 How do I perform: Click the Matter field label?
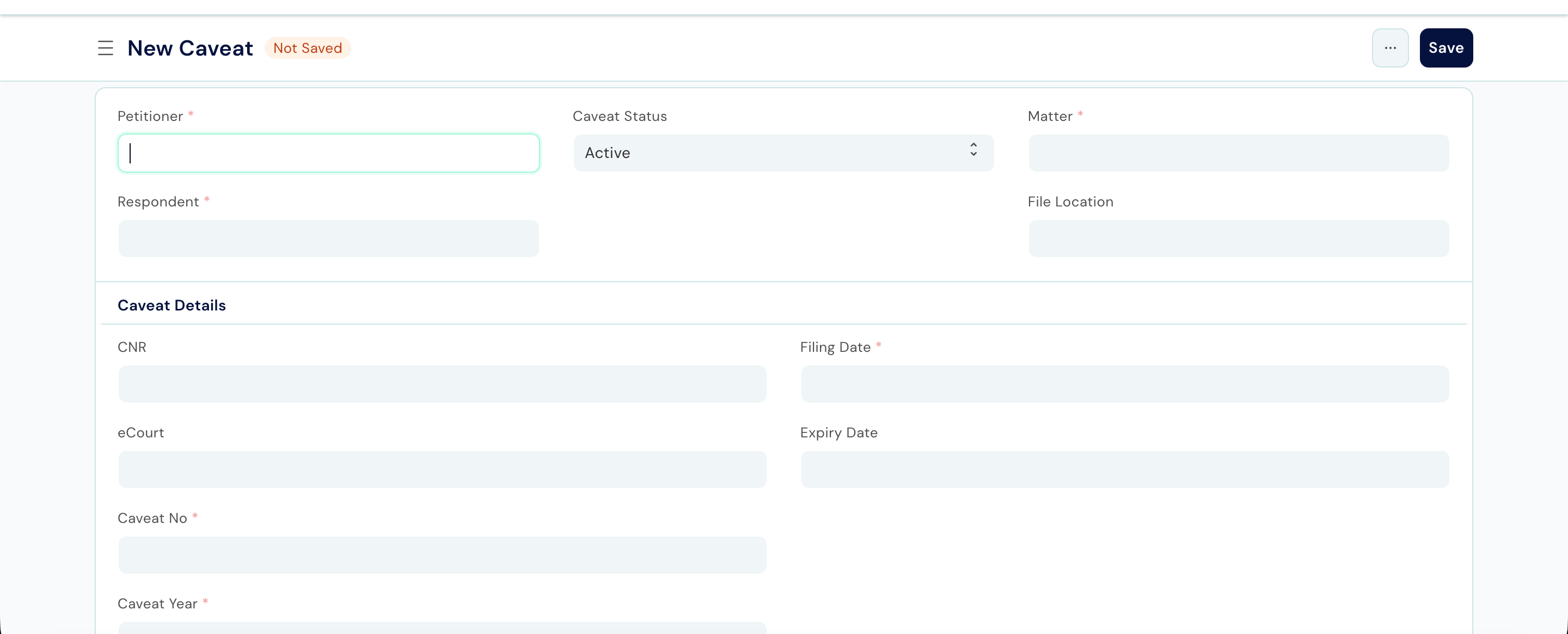(1050, 117)
